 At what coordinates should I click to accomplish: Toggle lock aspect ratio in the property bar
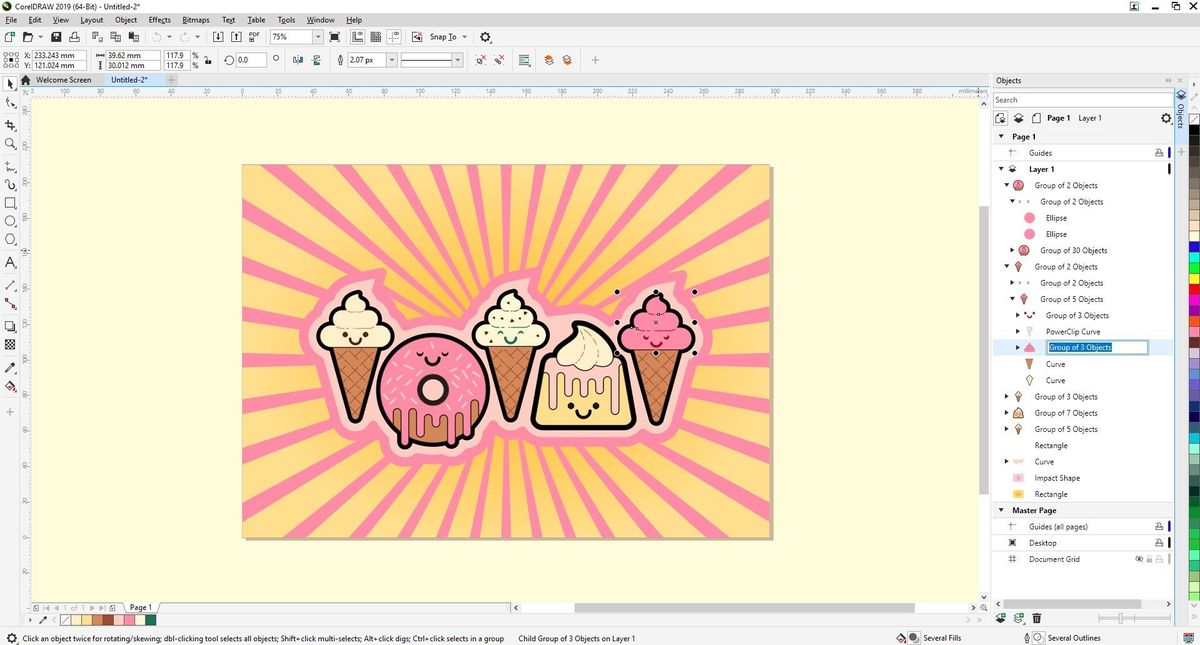pos(207,60)
